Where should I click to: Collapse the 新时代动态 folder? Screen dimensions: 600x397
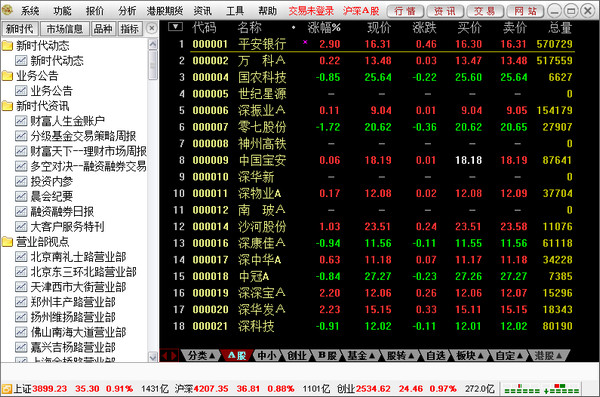pyautogui.click(x=36, y=46)
